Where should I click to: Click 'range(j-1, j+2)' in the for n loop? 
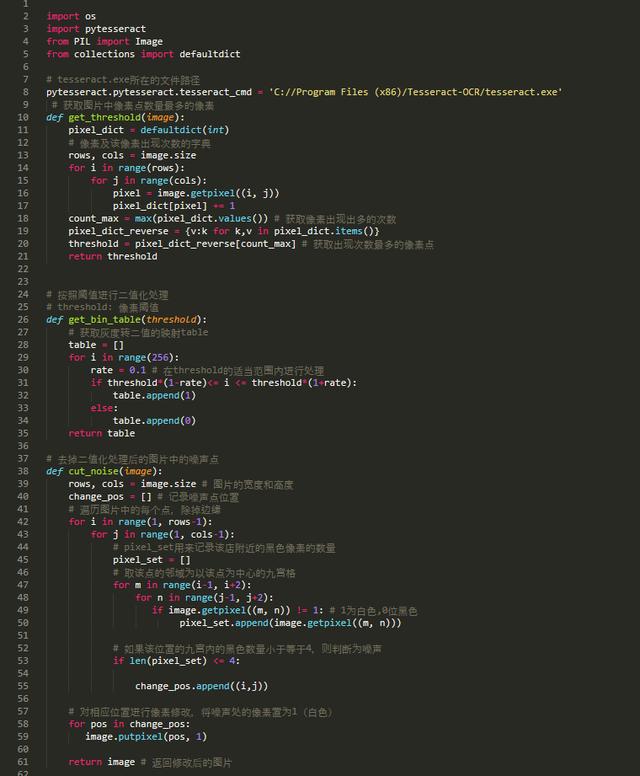tap(226, 598)
